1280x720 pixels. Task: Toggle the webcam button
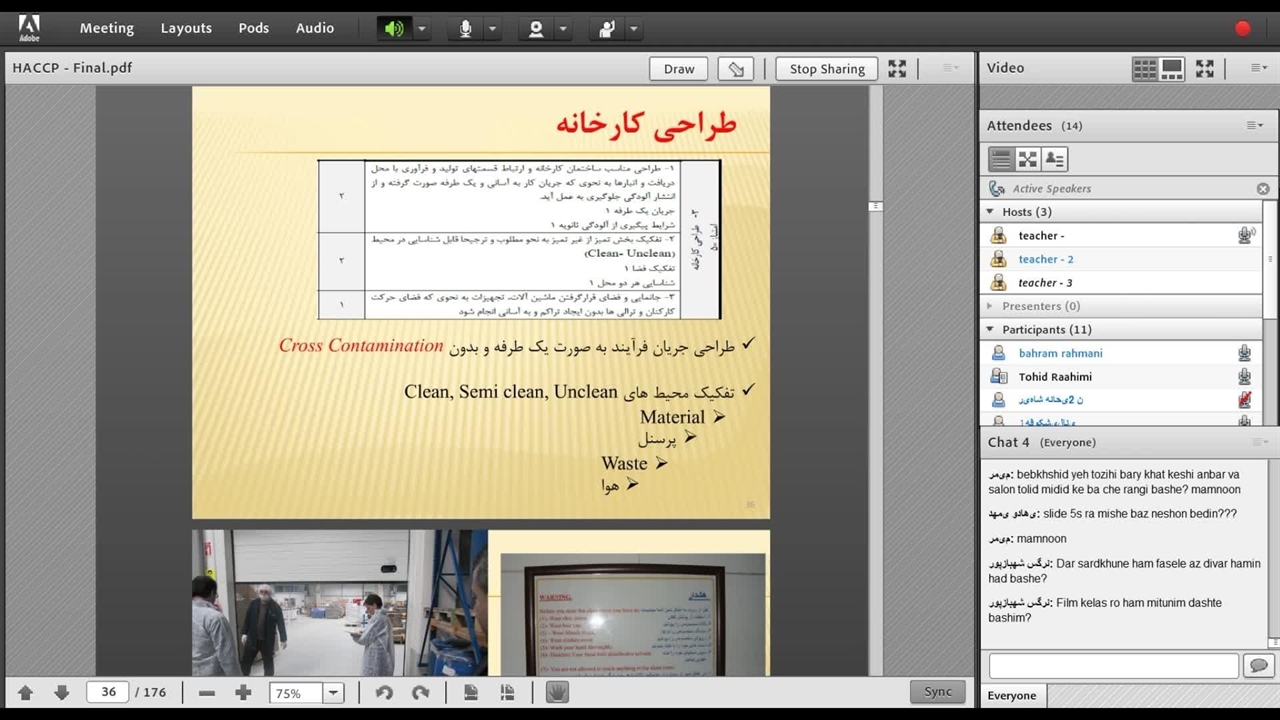point(536,29)
